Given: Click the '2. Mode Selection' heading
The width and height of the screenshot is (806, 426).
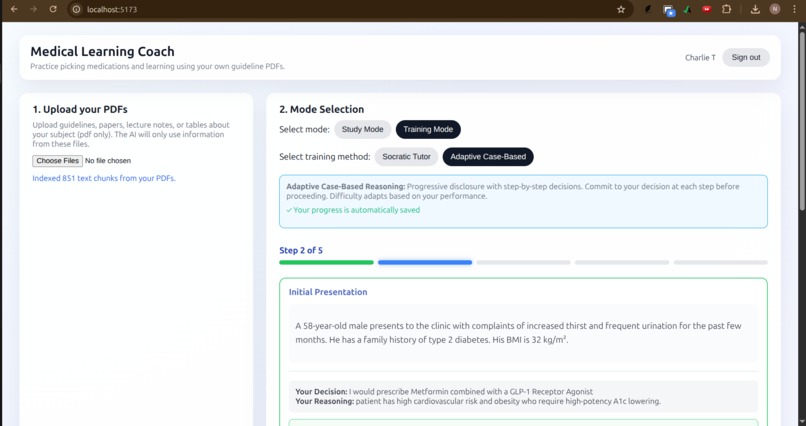Looking at the screenshot, I should 321,109.
